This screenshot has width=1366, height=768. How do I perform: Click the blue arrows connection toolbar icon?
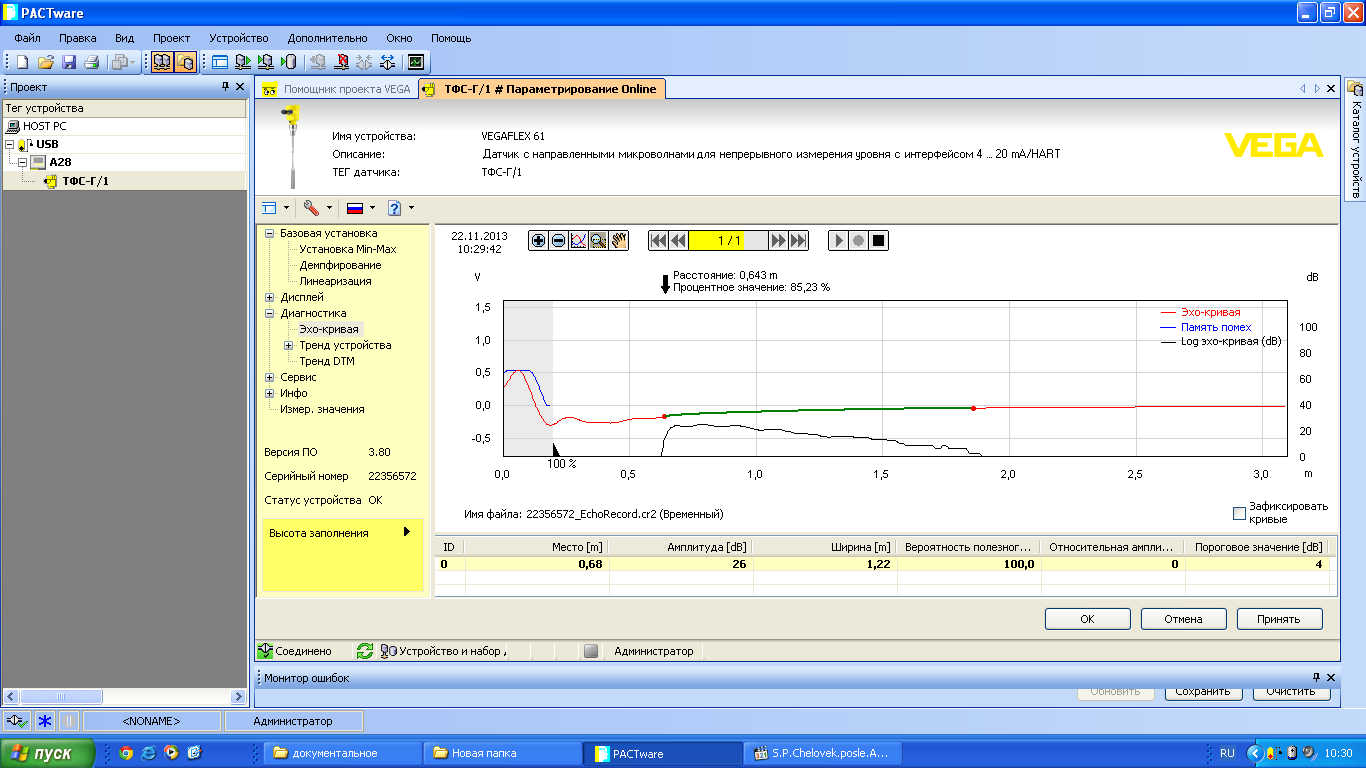click(389, 62)
